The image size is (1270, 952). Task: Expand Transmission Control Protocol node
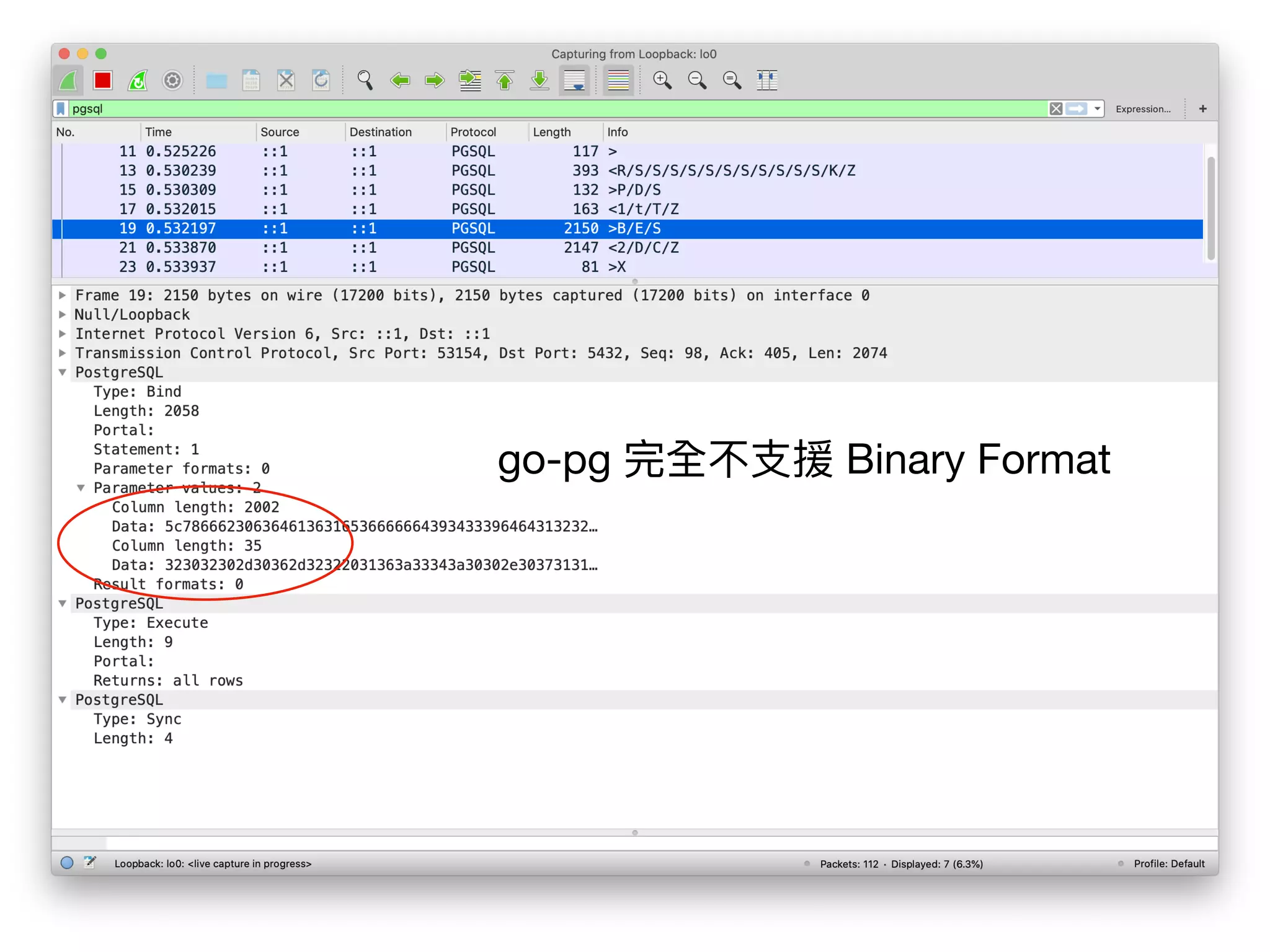click(63, 353)
